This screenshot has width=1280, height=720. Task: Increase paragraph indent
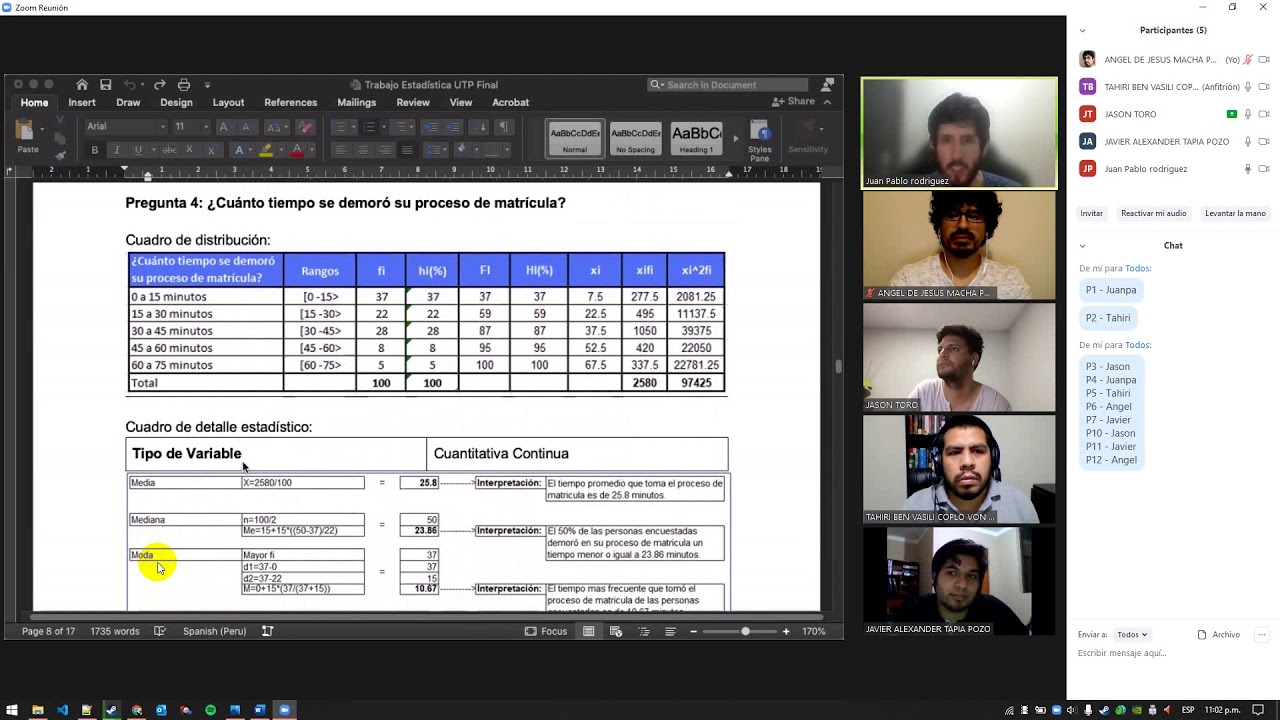click(453, 127)
